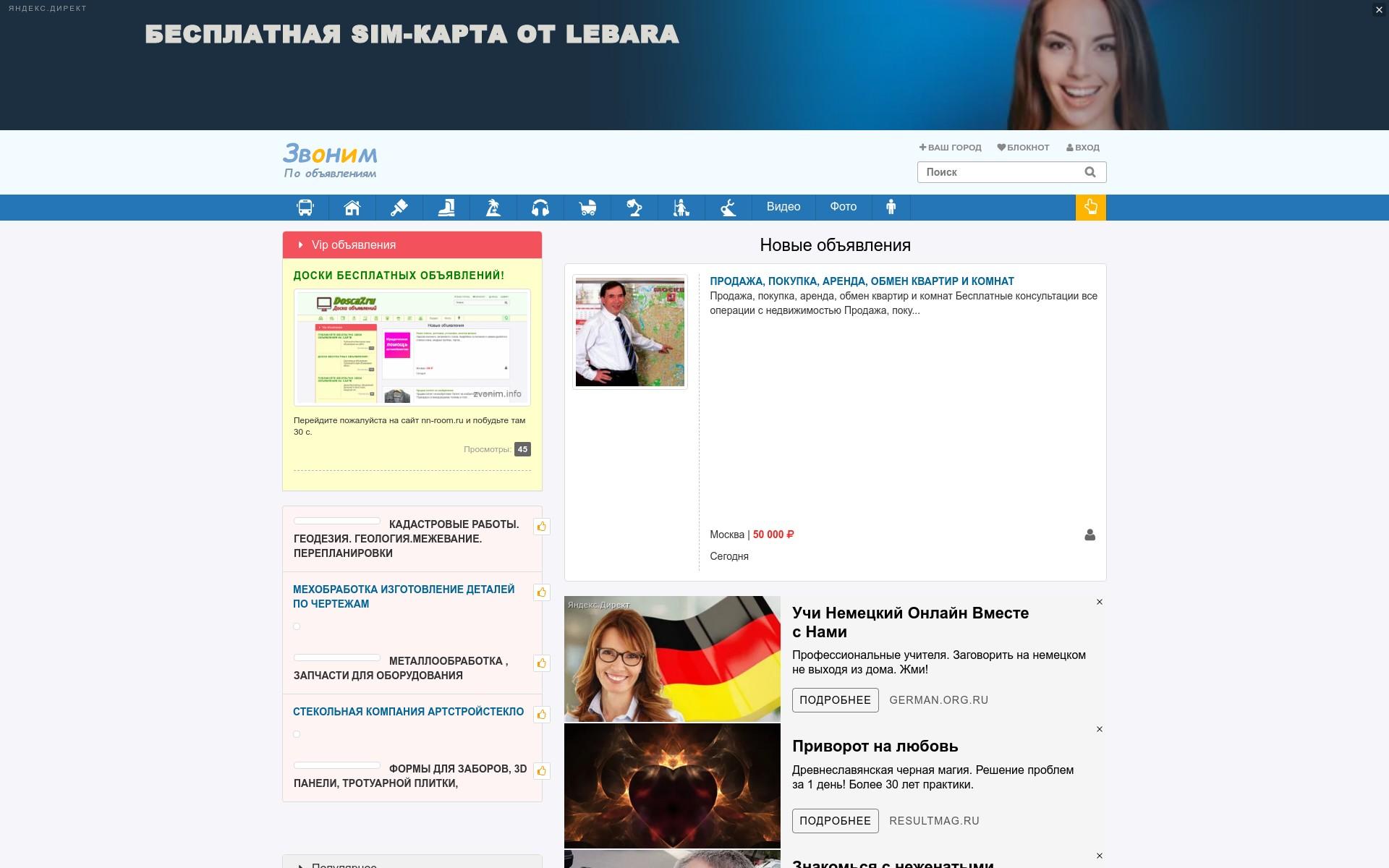Click the user icon in the Moscow apartment listing

coord(1090,535)
